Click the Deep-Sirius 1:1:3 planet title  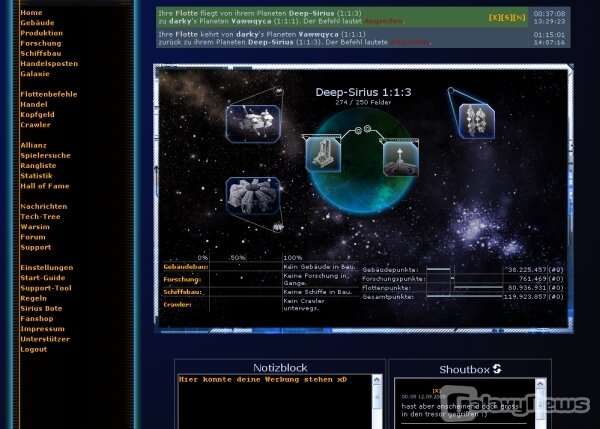click(363, 92)
